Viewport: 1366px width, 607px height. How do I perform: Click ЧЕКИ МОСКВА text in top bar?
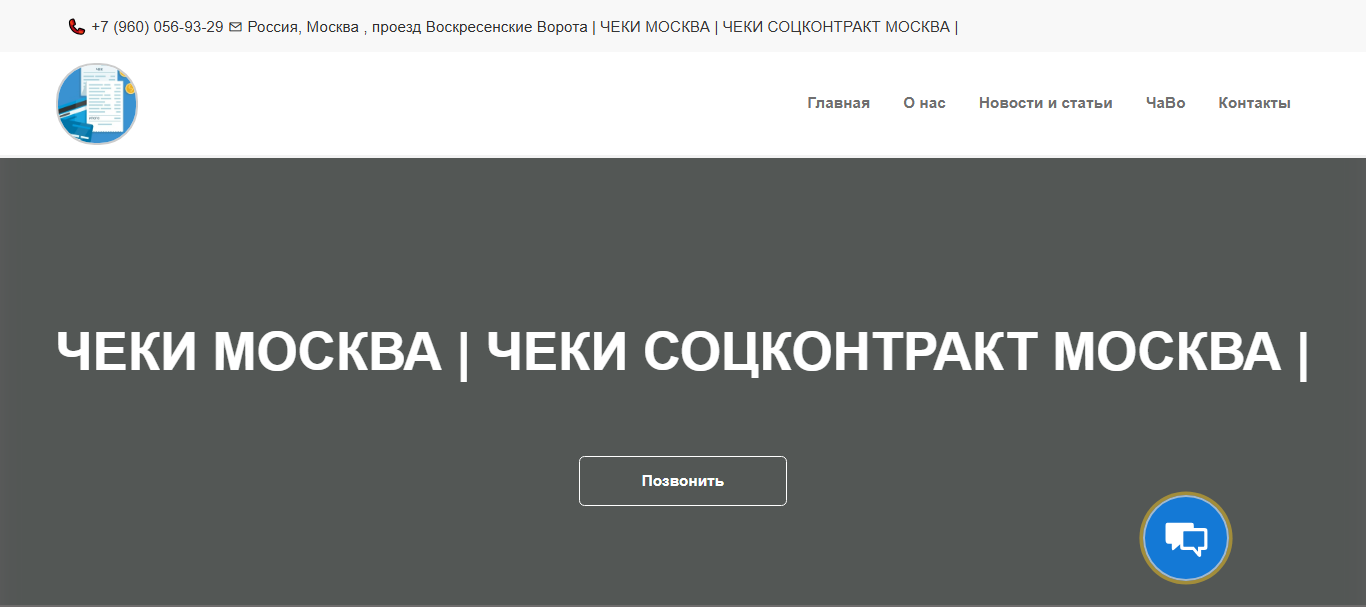(654, 27)
